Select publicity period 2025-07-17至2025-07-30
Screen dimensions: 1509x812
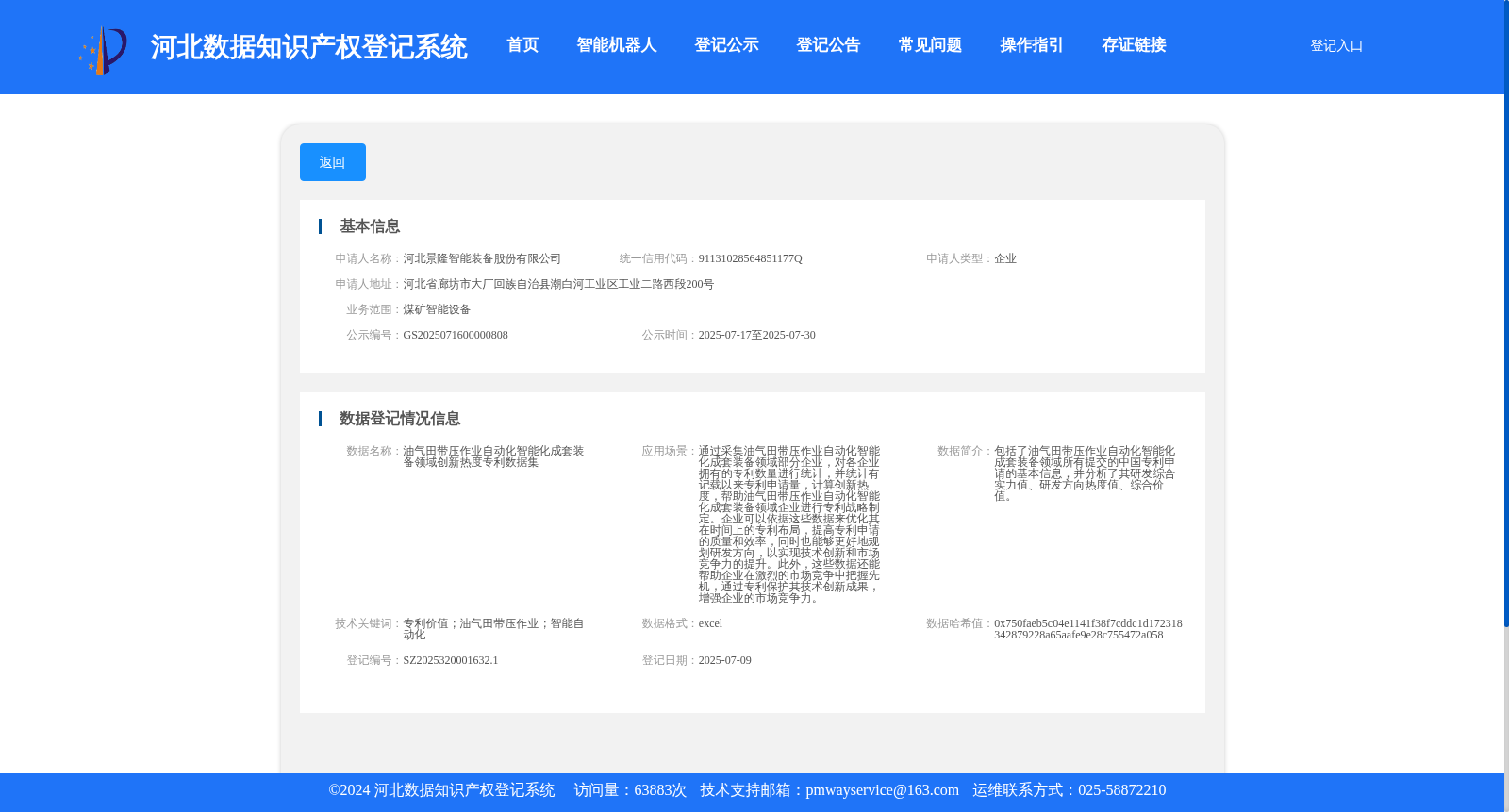[x=756, y=335]
